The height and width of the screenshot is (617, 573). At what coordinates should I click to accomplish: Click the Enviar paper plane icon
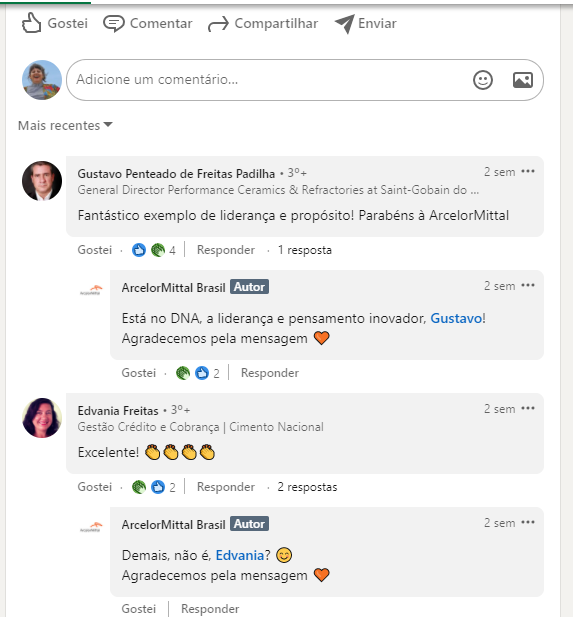click(x=345, y=24)
